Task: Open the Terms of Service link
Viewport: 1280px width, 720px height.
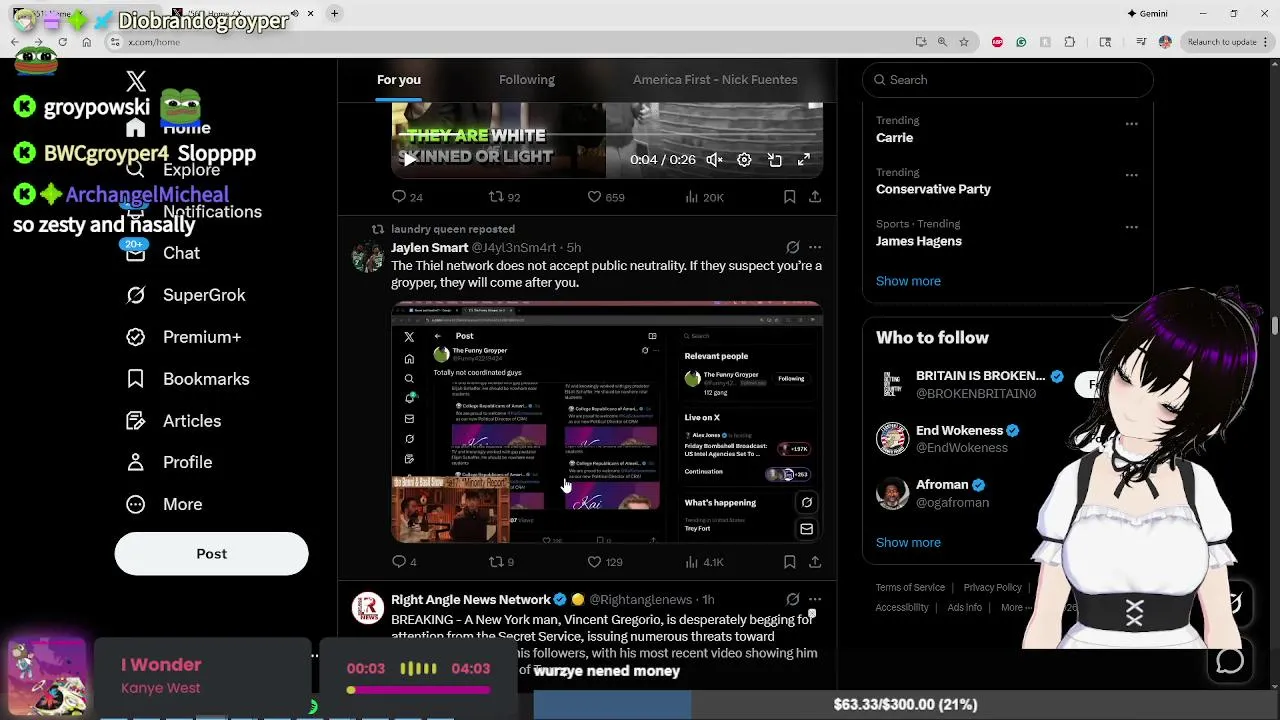Action: pos(910,588)
